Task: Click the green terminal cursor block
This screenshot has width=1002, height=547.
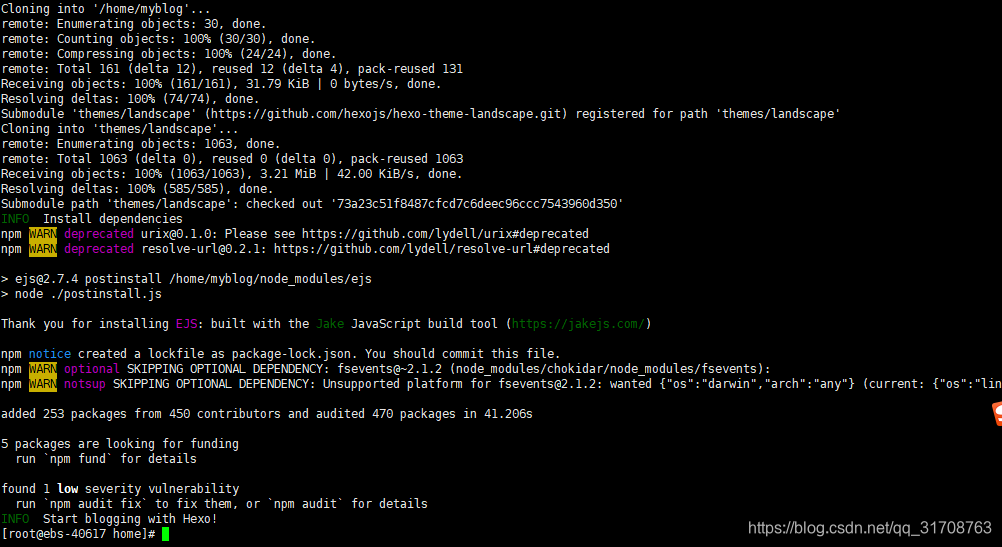Action: click(x=166, y=534)
